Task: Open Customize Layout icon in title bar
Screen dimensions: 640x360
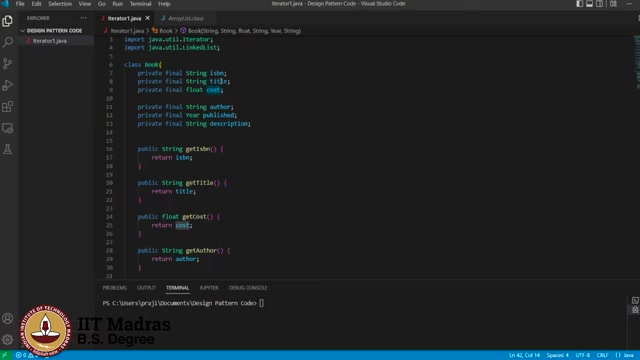Action: [x=613, y=4]
